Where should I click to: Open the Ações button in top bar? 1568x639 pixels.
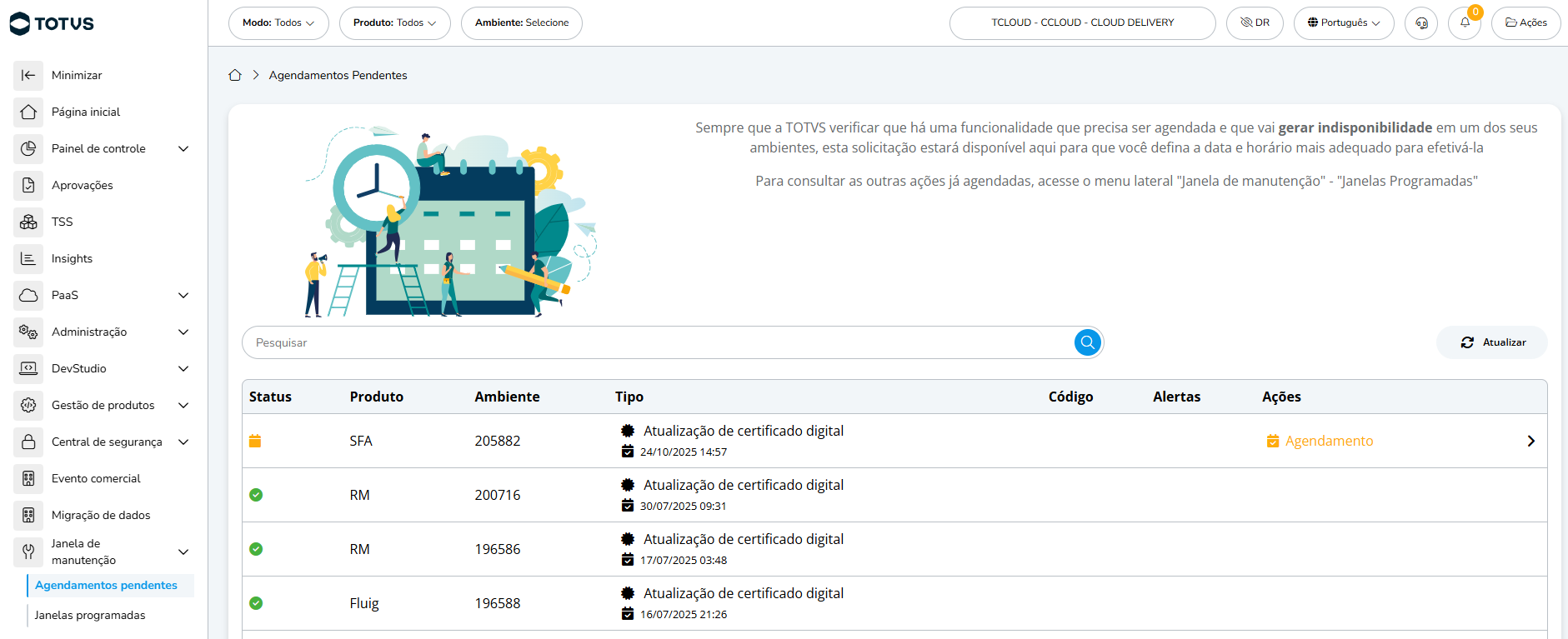pyautogui.click(x=1525, y=23)
